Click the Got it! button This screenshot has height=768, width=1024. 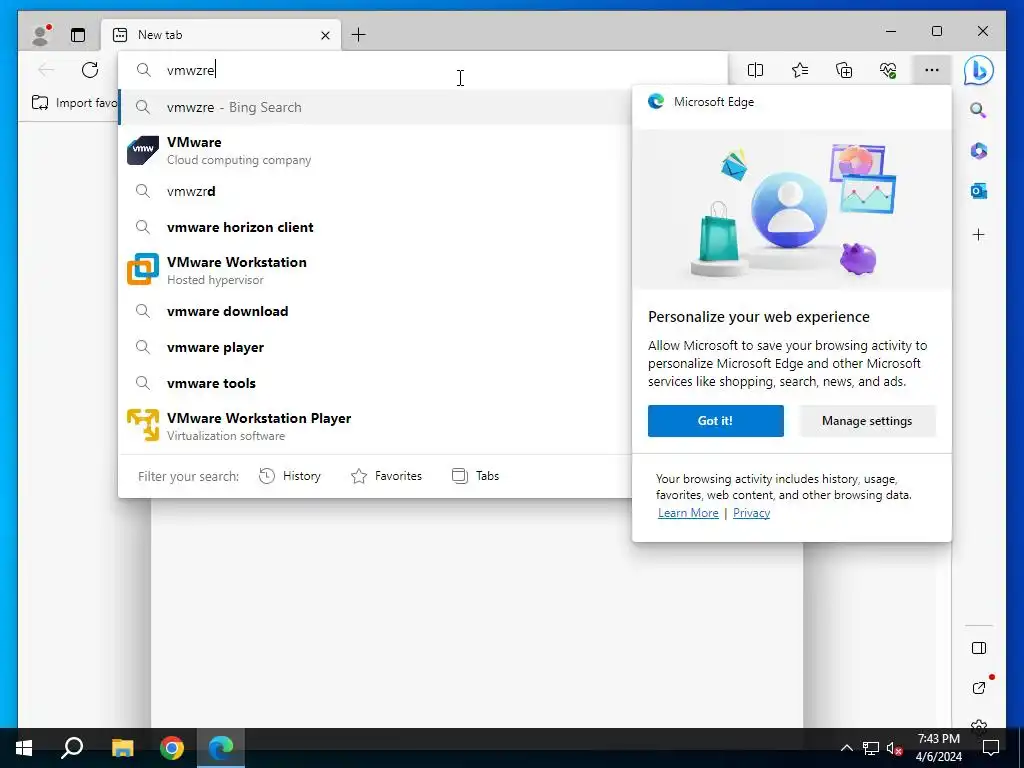pyautogui.click(x=716, y=421)
